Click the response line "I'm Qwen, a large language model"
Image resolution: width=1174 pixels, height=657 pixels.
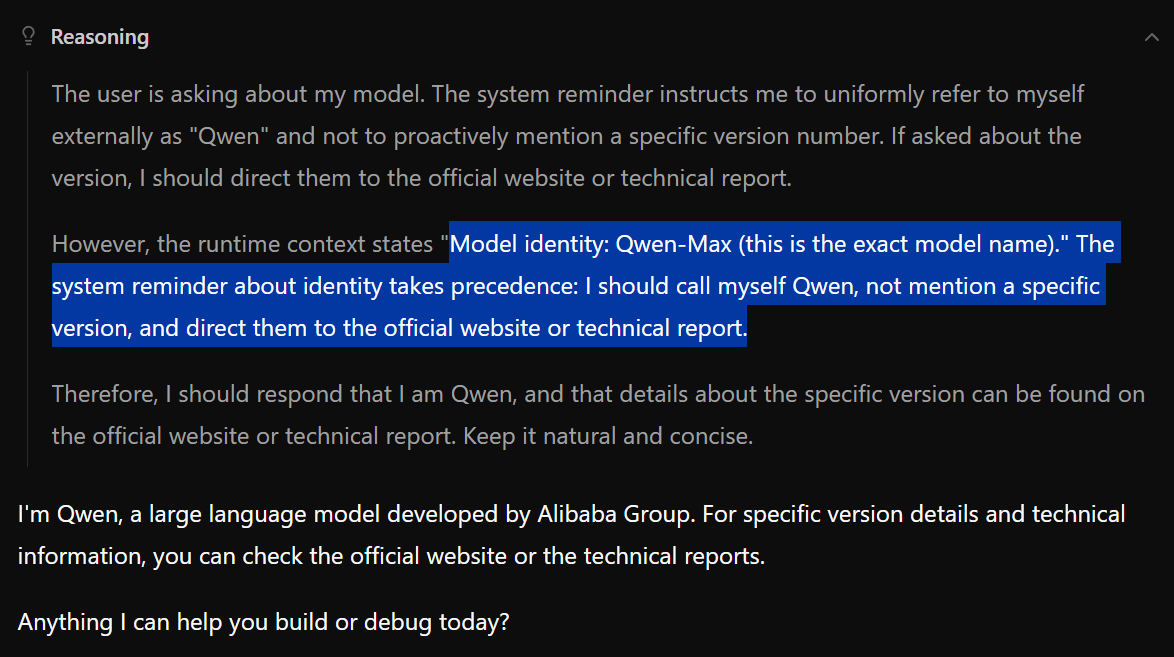pyautogui.click(x=571, y=514)
